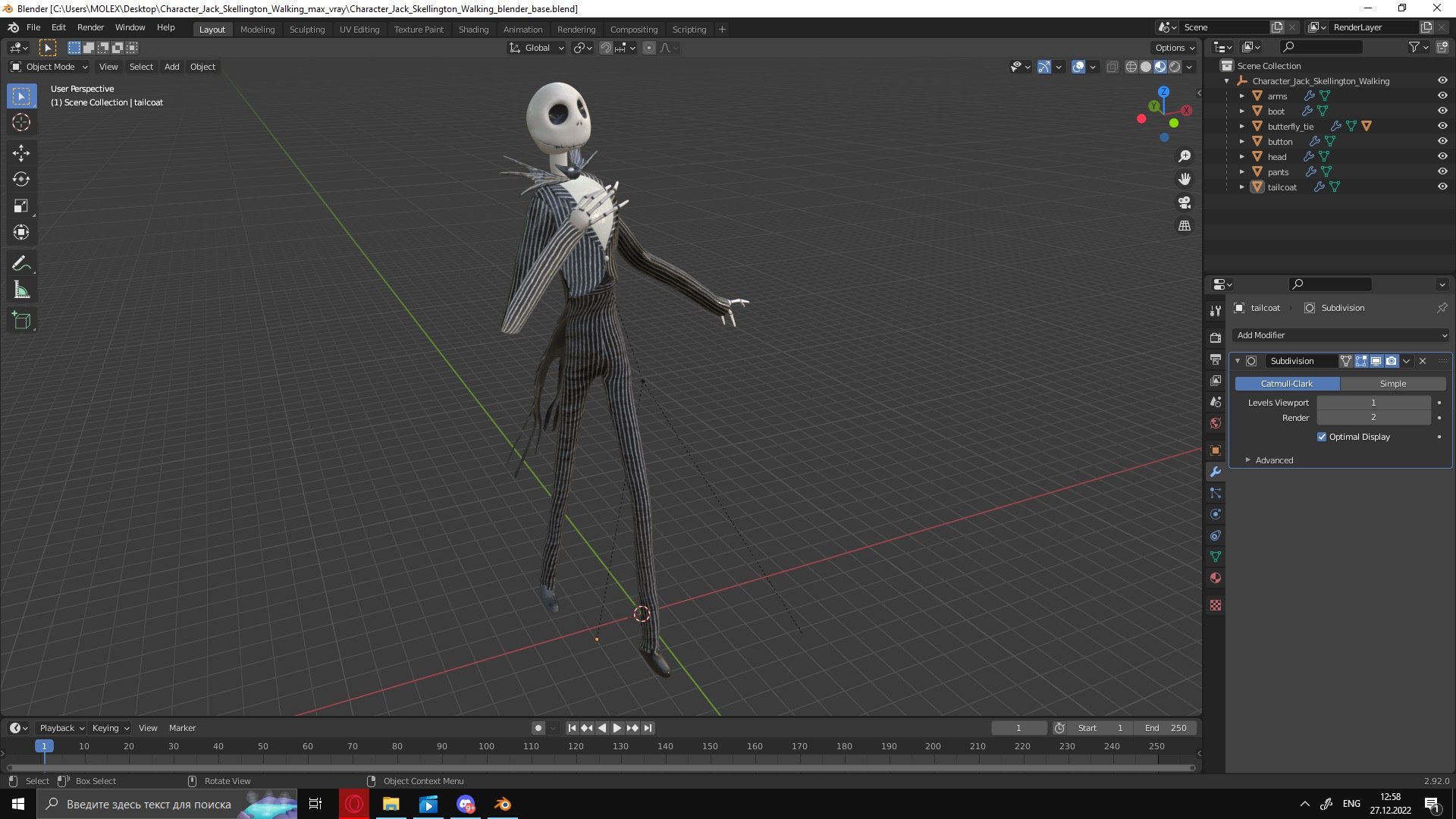Select the Measure tool
This screenshot has width=1456, height=819.
[21, 290]
